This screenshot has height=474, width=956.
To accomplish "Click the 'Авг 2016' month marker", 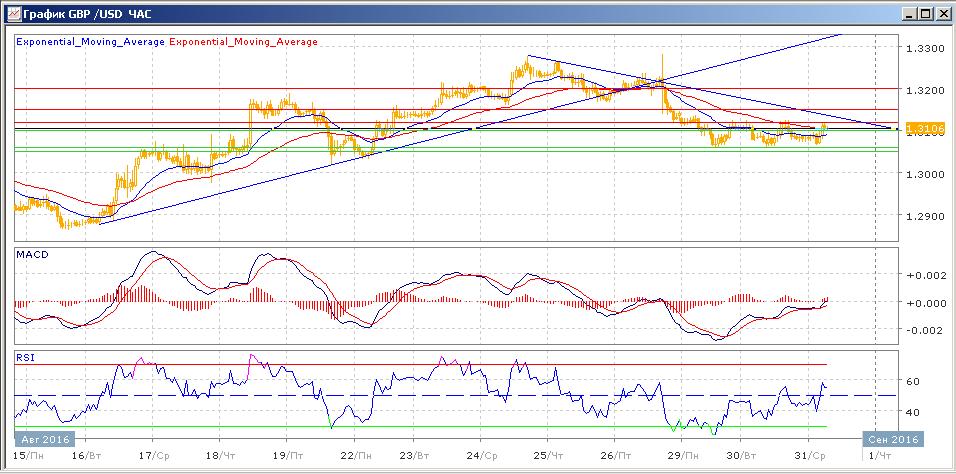I will [x=46, y=438].
